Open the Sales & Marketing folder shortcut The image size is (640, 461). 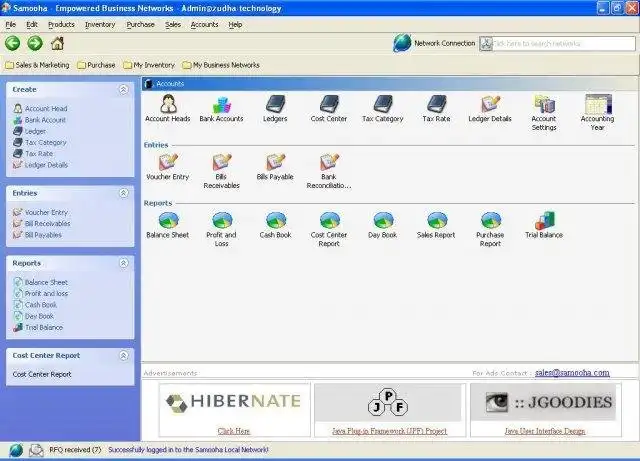point(37,65)
